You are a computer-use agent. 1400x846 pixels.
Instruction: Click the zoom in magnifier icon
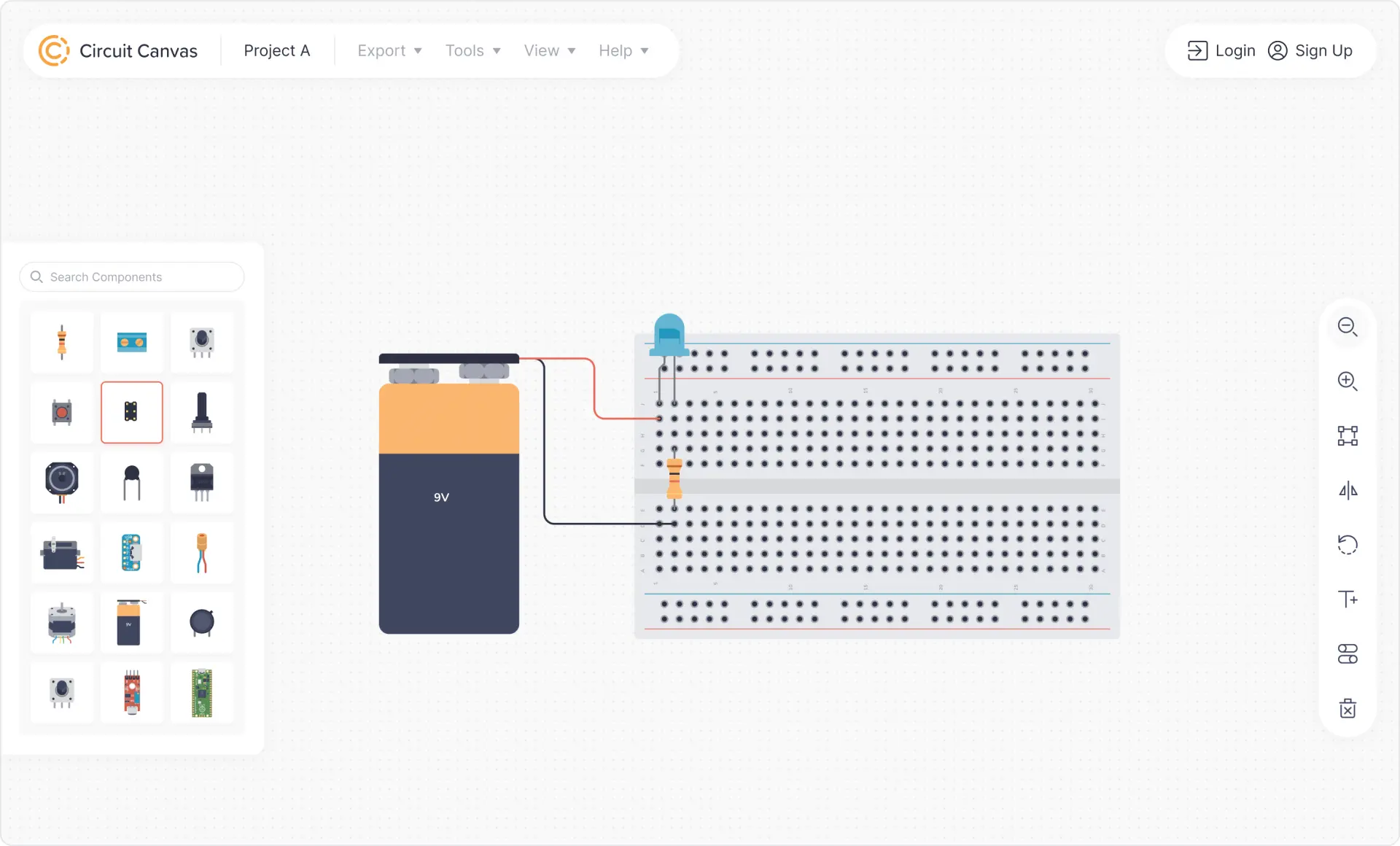(1347, 381)
